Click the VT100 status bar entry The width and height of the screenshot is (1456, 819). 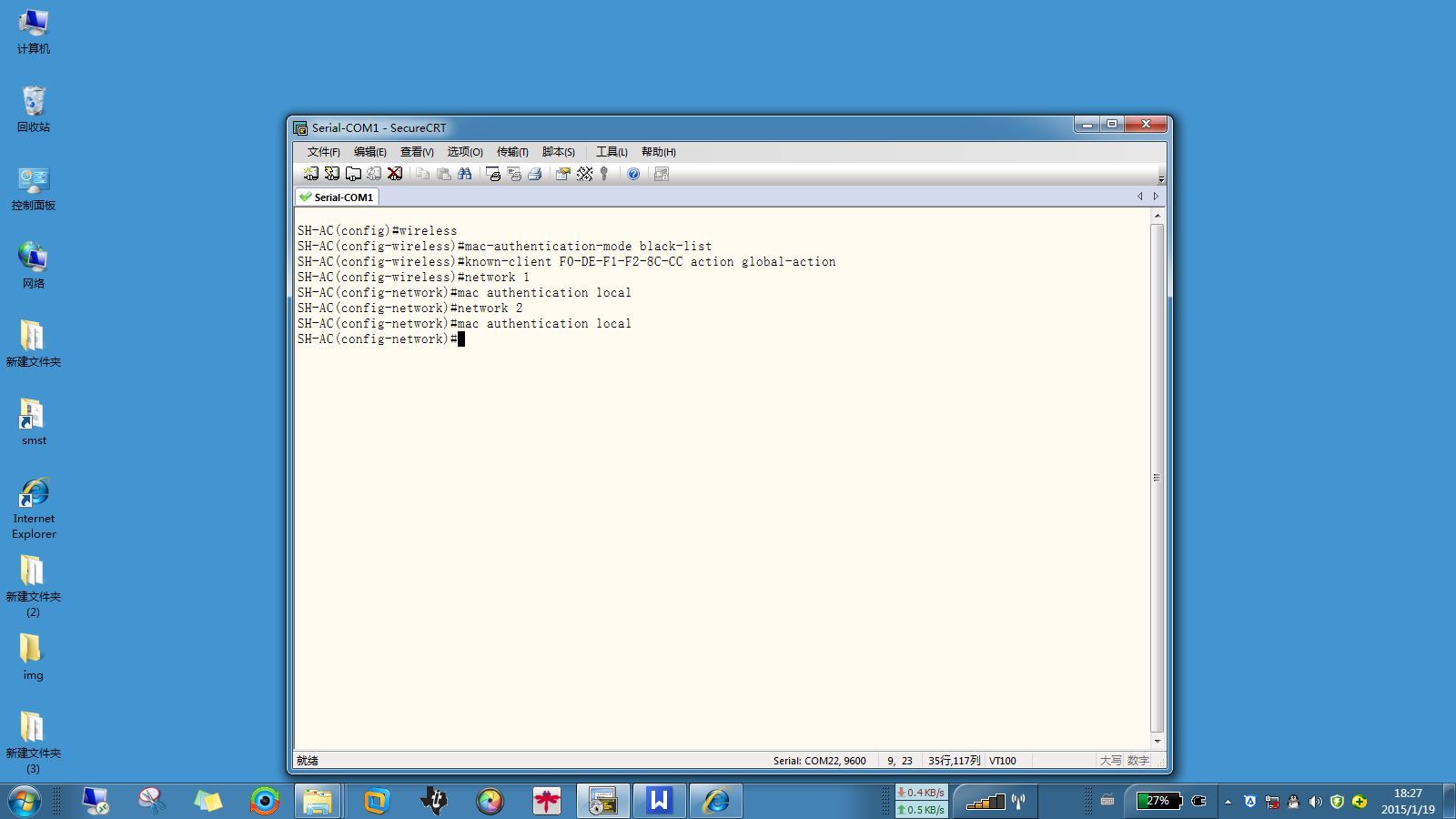(x=1003, y=761)
